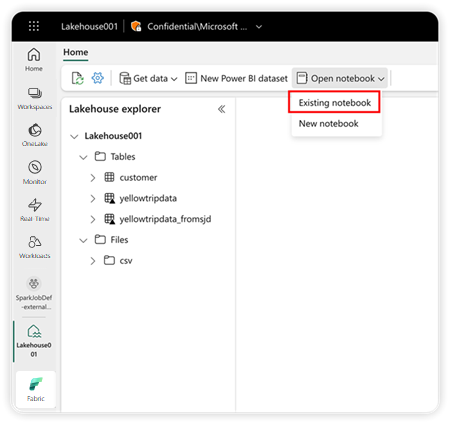Click New Power BI dataset button
450x425 pixels.
pos(236,79)
